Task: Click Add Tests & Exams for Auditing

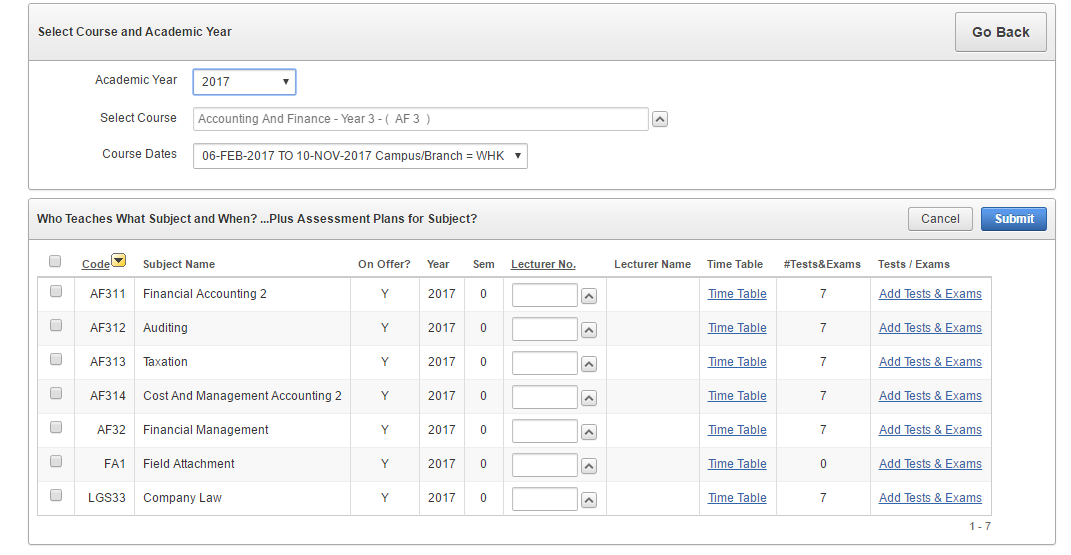Action: pos(930,328)
